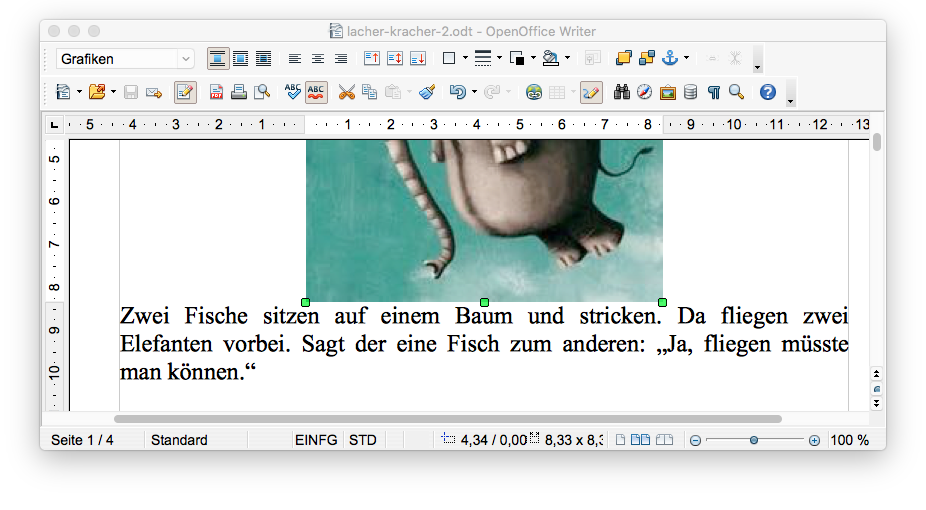Toggle wrap off for the graphic
The height and width of the screenshot is (510, 926).
(x=217, y=58)
